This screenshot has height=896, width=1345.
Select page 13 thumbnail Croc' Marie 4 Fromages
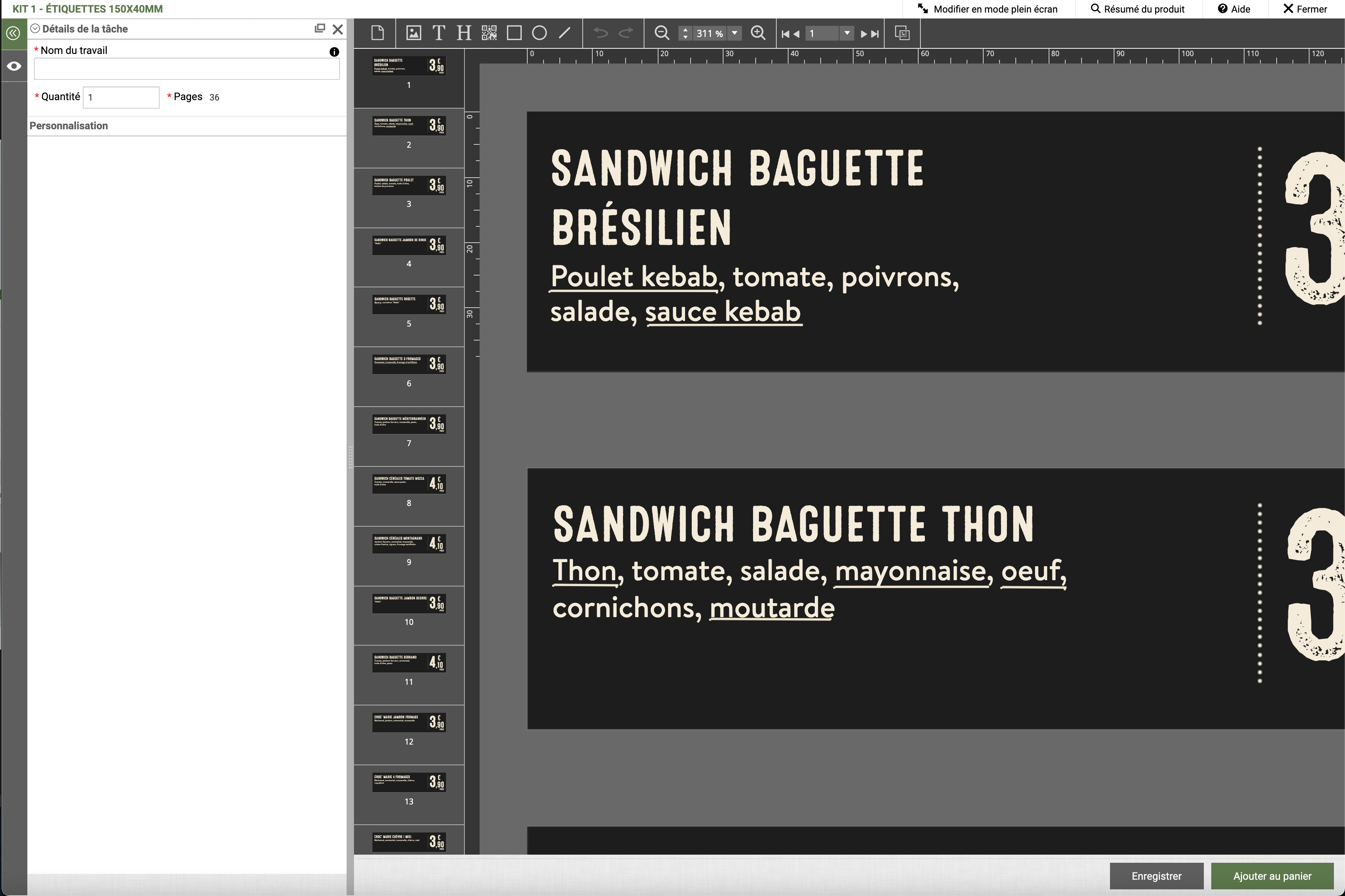pos(409,782)
